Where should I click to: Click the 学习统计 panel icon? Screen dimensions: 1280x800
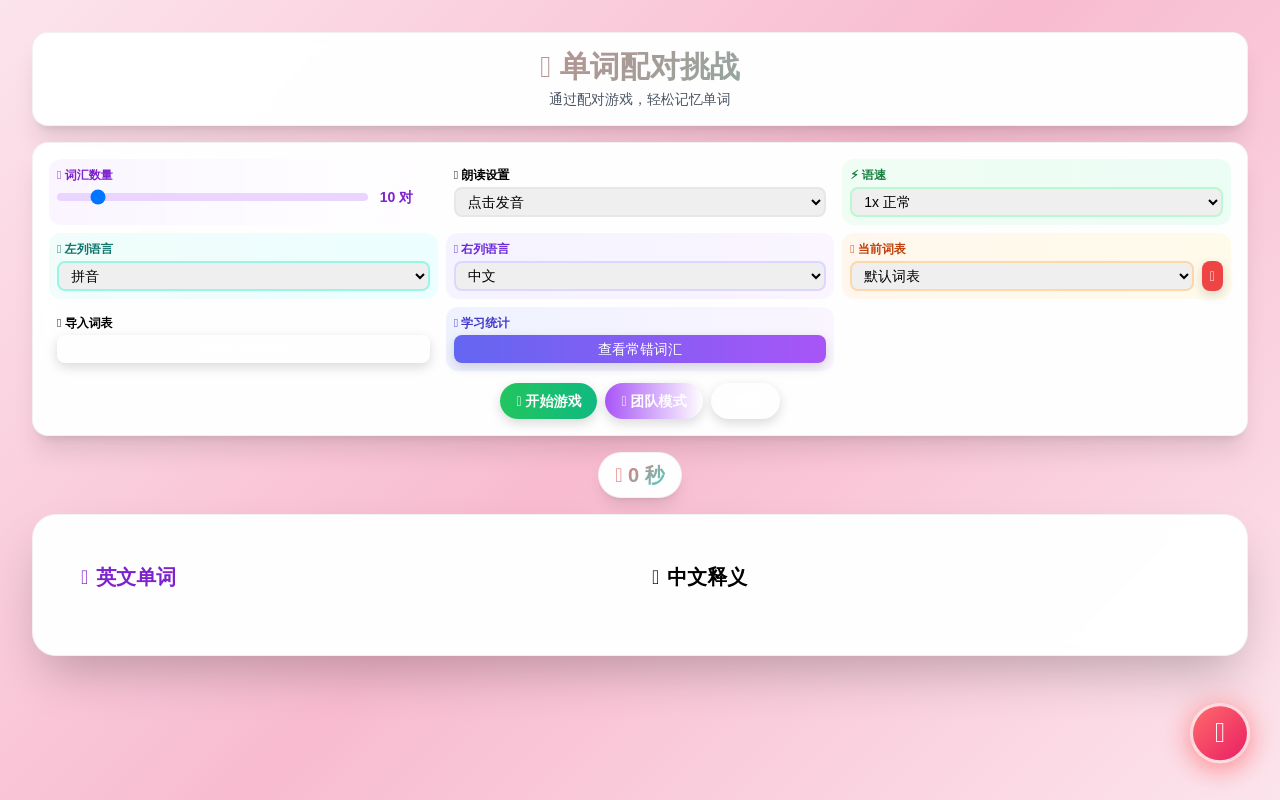point(456,322)
